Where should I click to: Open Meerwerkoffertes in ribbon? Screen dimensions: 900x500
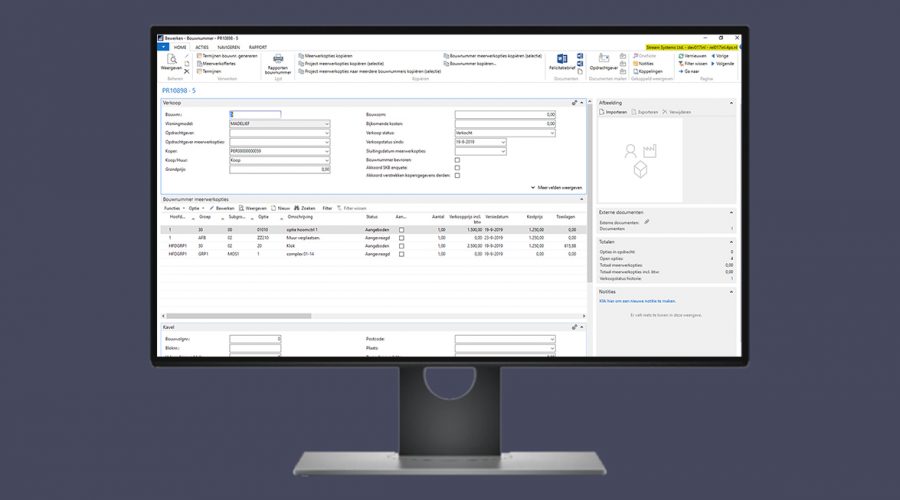(216, 64)
